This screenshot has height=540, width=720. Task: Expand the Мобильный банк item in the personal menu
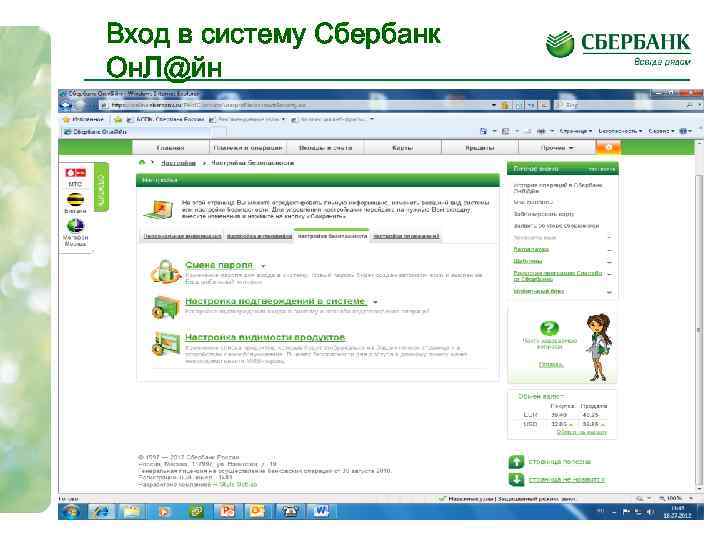[x=609, y=292]
